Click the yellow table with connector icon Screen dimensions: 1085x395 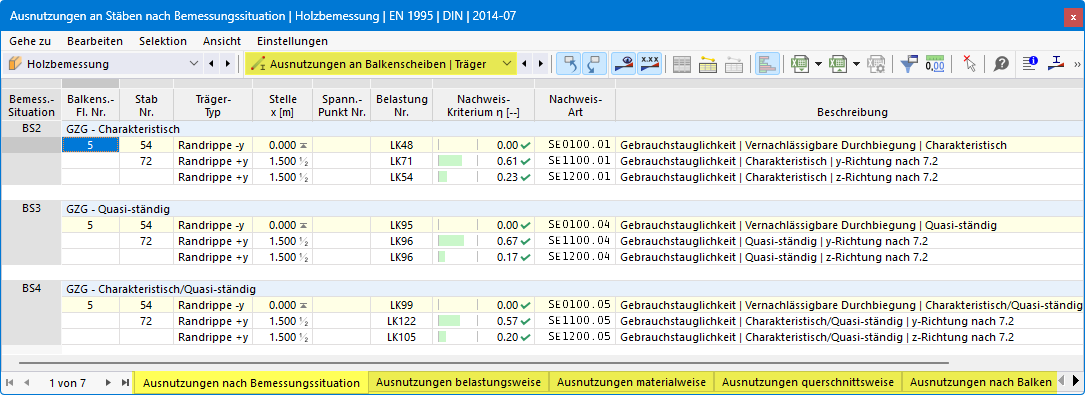tap(707, 64)
